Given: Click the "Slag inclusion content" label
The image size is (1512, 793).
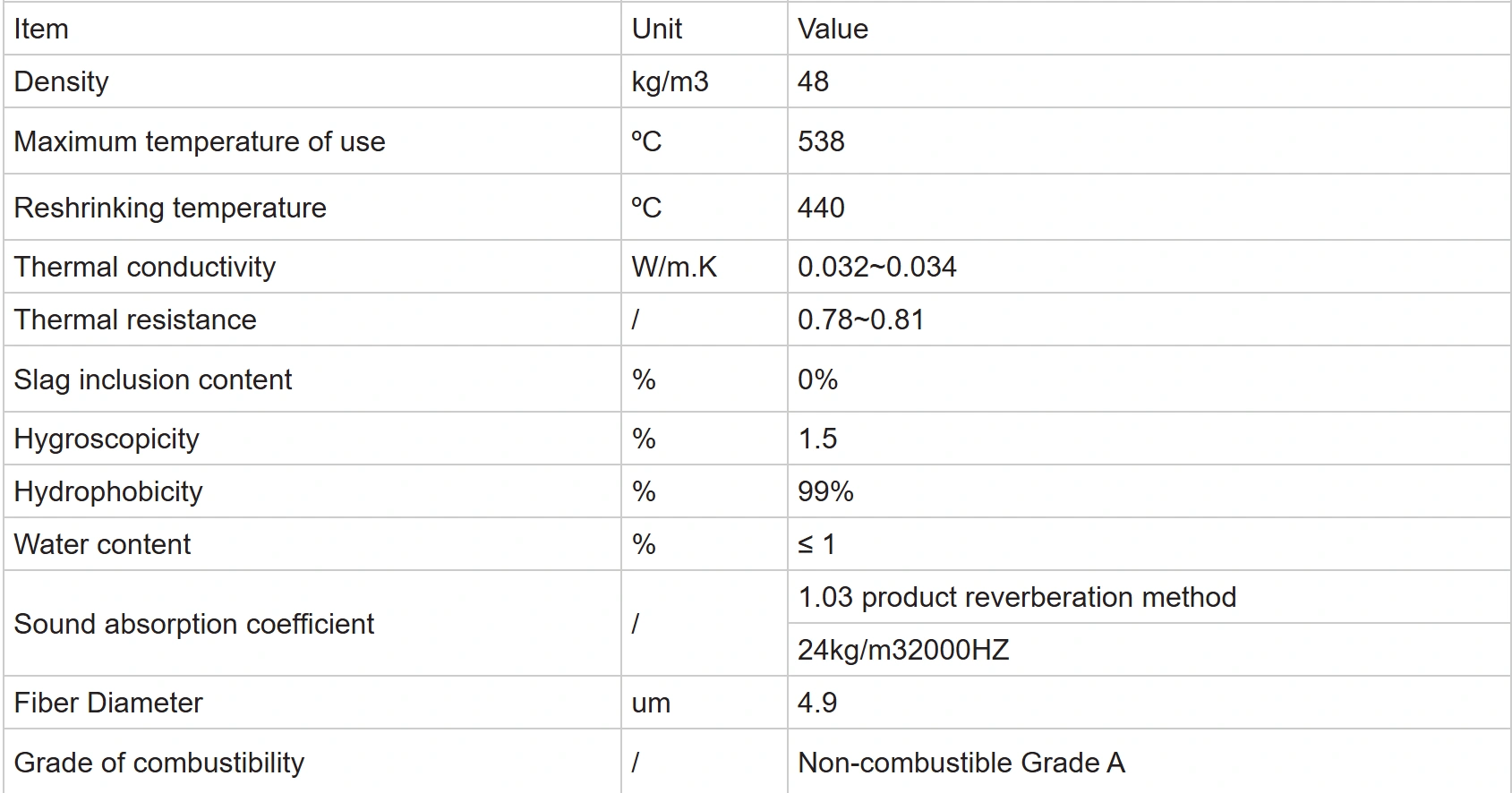Looking at the screenshot, I should tap(153, 379).
